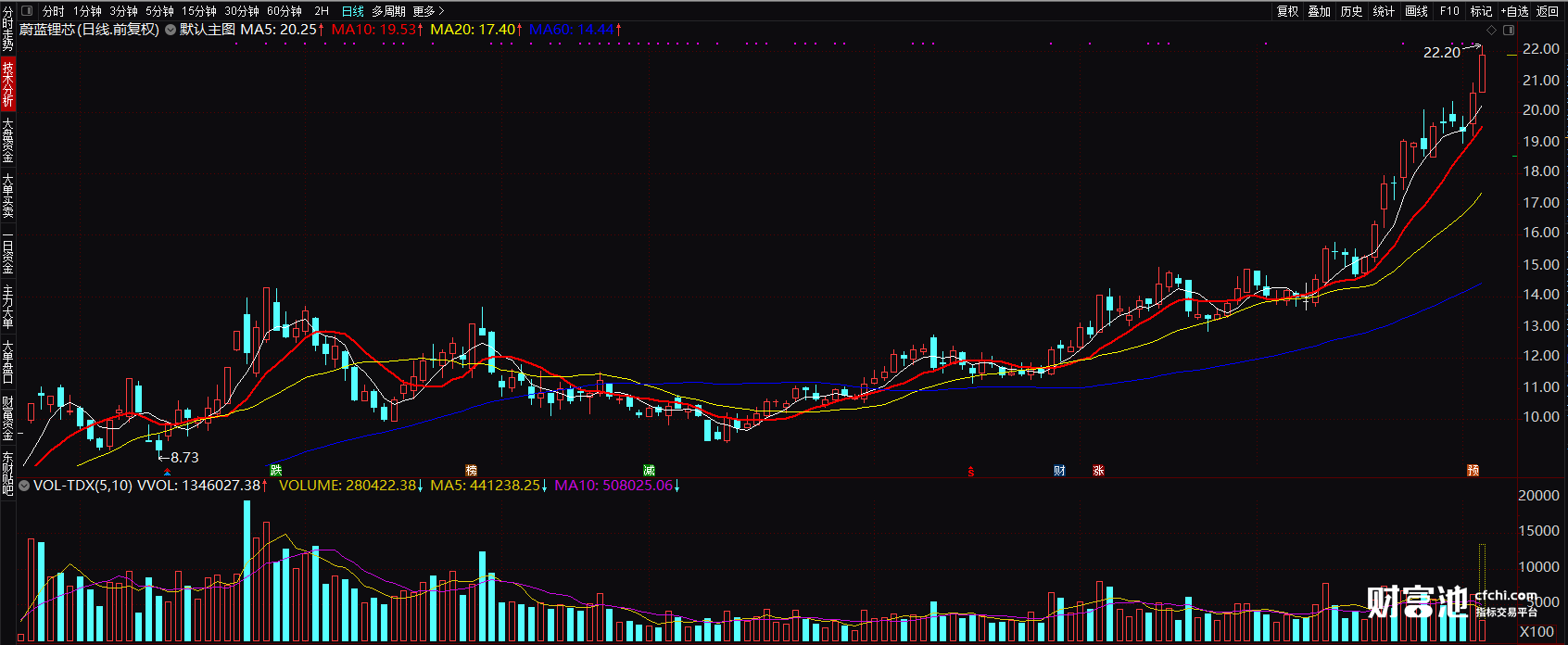Click the 默认主图 label
The height and width of the screenshot is (645, 1568).
click(x=208, y=30)
